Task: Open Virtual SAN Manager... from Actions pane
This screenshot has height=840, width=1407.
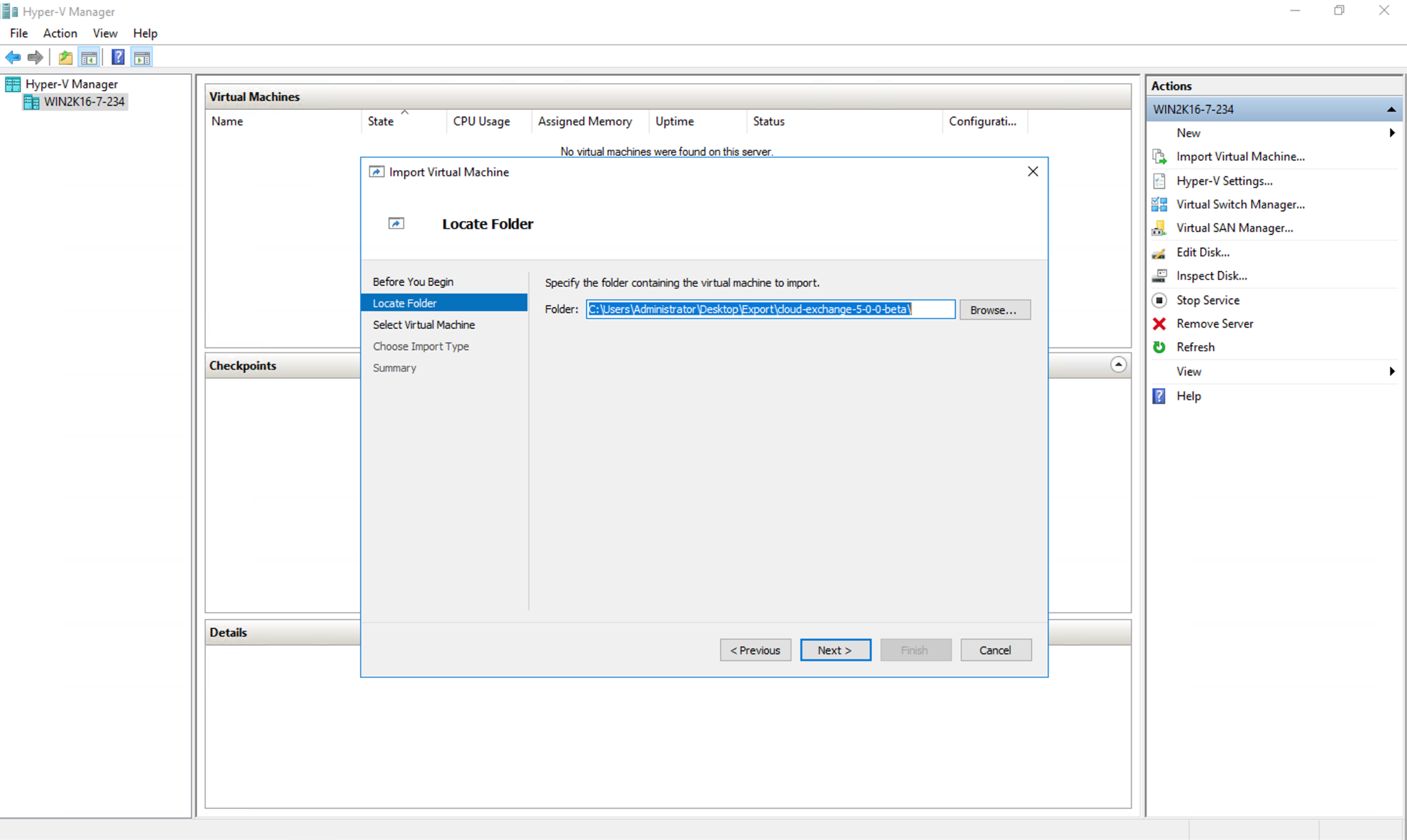Action: (1235, 228)
